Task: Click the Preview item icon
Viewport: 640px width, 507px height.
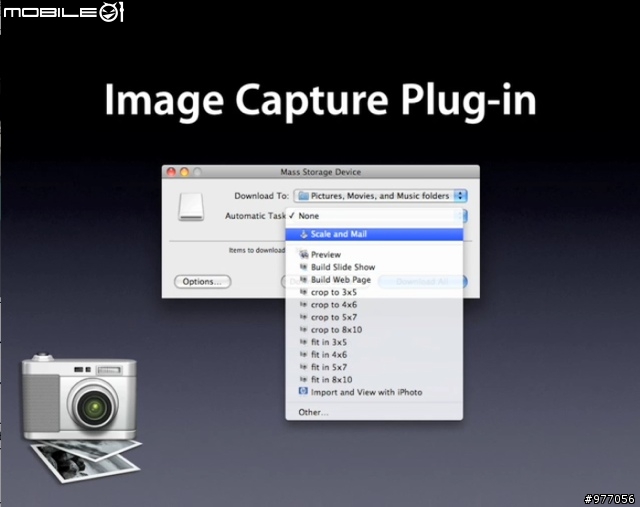Action: [303, 255]
